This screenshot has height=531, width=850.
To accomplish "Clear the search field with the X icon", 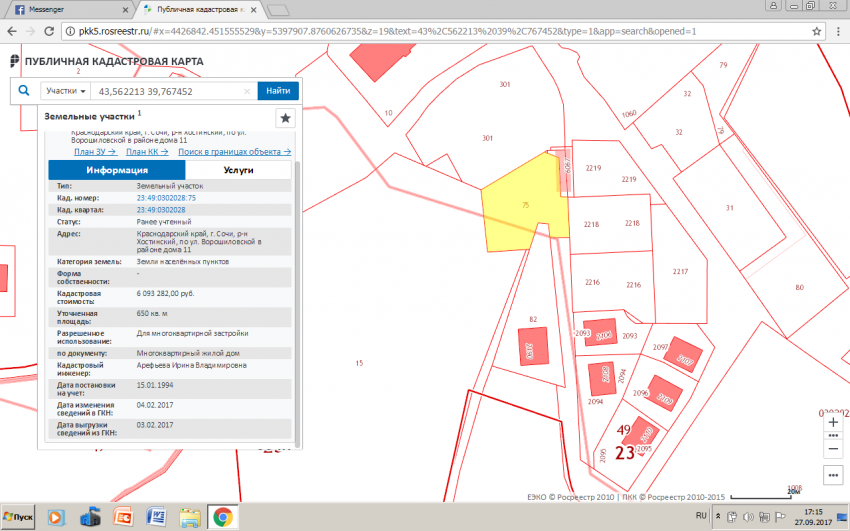I will [247, 91].
